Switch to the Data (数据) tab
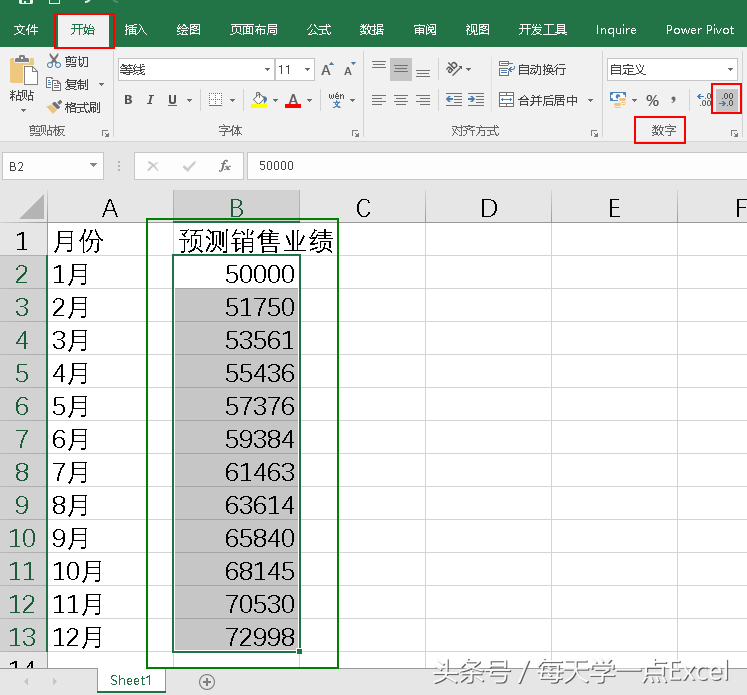This screenshot has width=747, height=695. tap(372, 30)
